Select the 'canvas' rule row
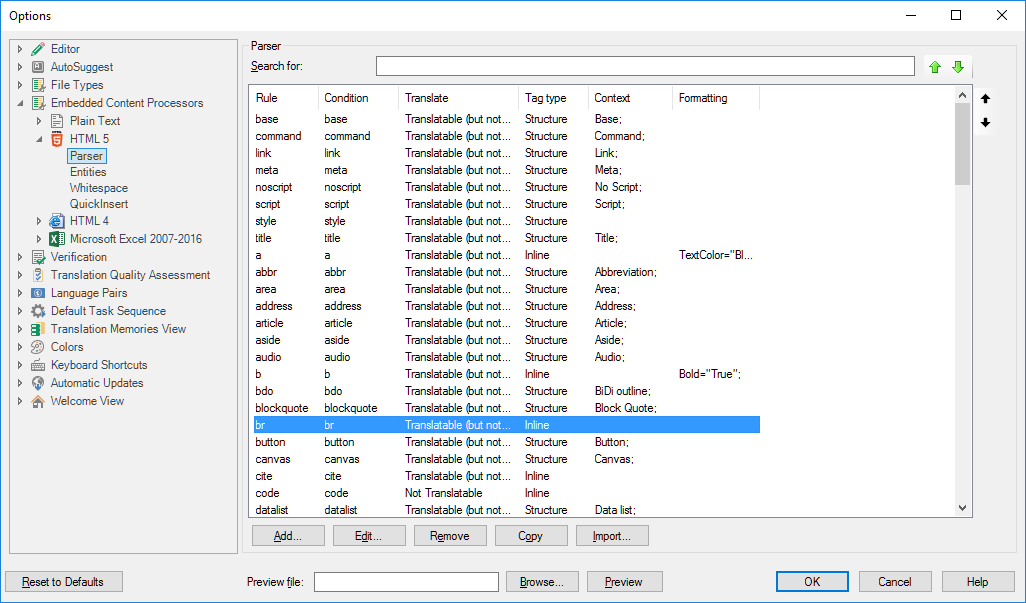Image resolution: width=1026 pixels, height=603 pixels. click(x=506, y=459)
